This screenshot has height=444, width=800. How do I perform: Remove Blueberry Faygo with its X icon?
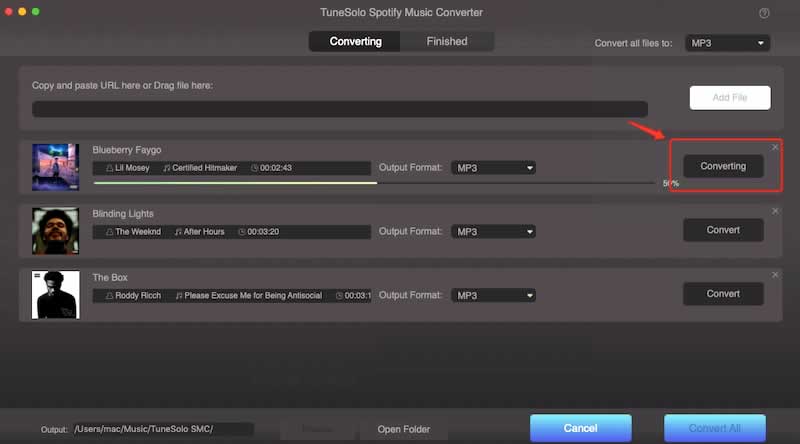click(x=775, y=147)
